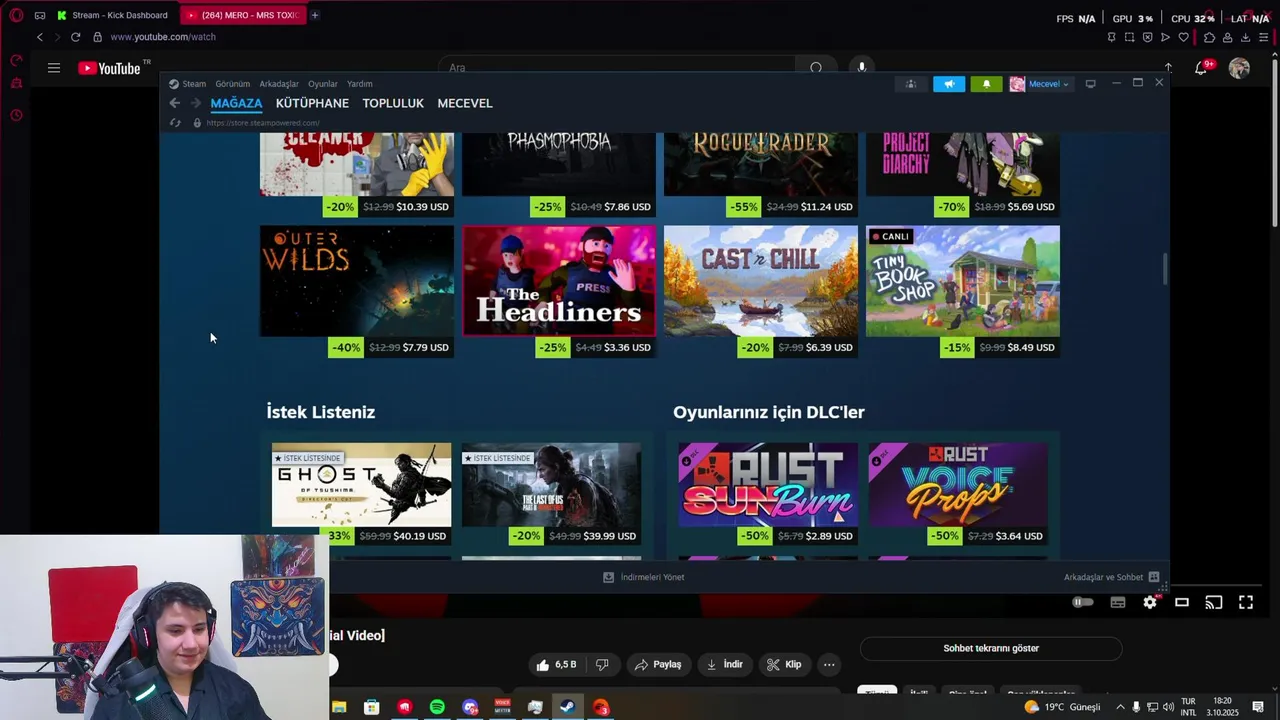Image resolution: width=1280 pixels, height=720 pixels.
Task: Like the video with 6,5 B likes
Action: pos(557,665)
